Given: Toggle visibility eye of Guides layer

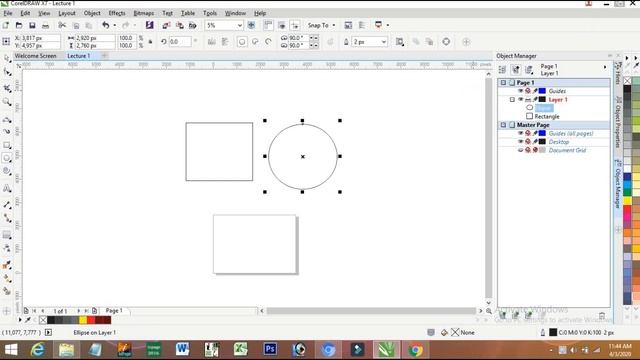Looking at the screenshot, I should click(x=520, y=91).
